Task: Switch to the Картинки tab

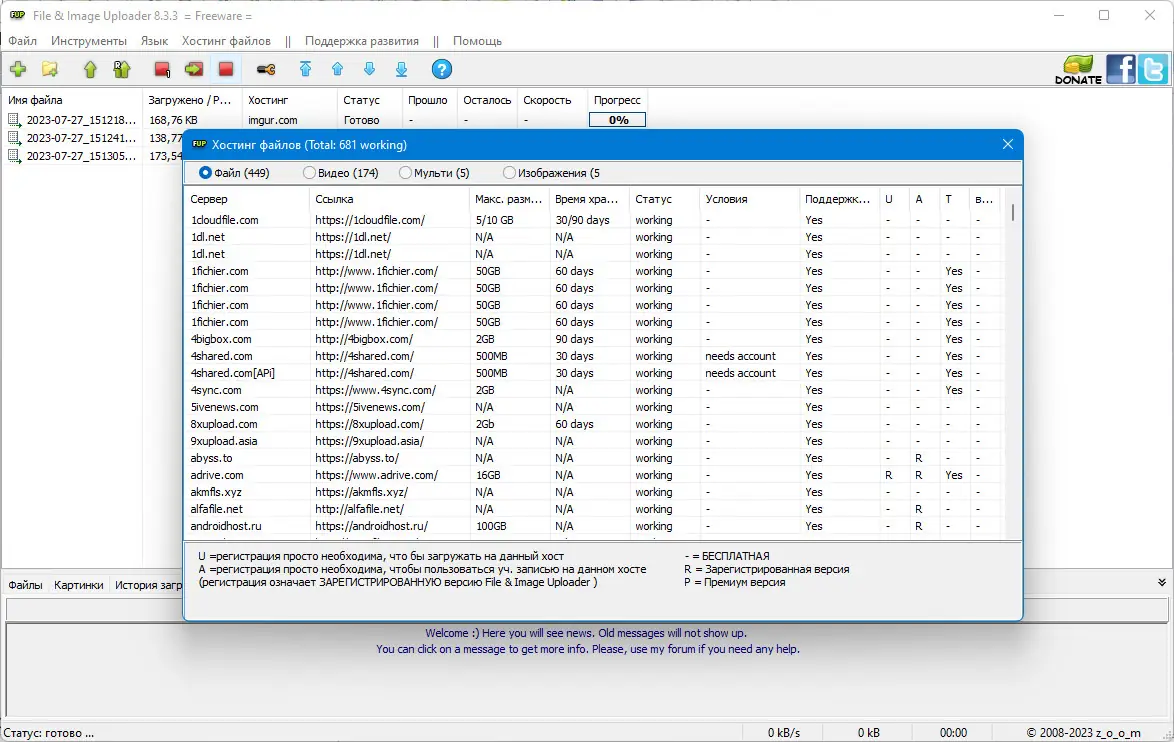Action: [x=79, y=585]
